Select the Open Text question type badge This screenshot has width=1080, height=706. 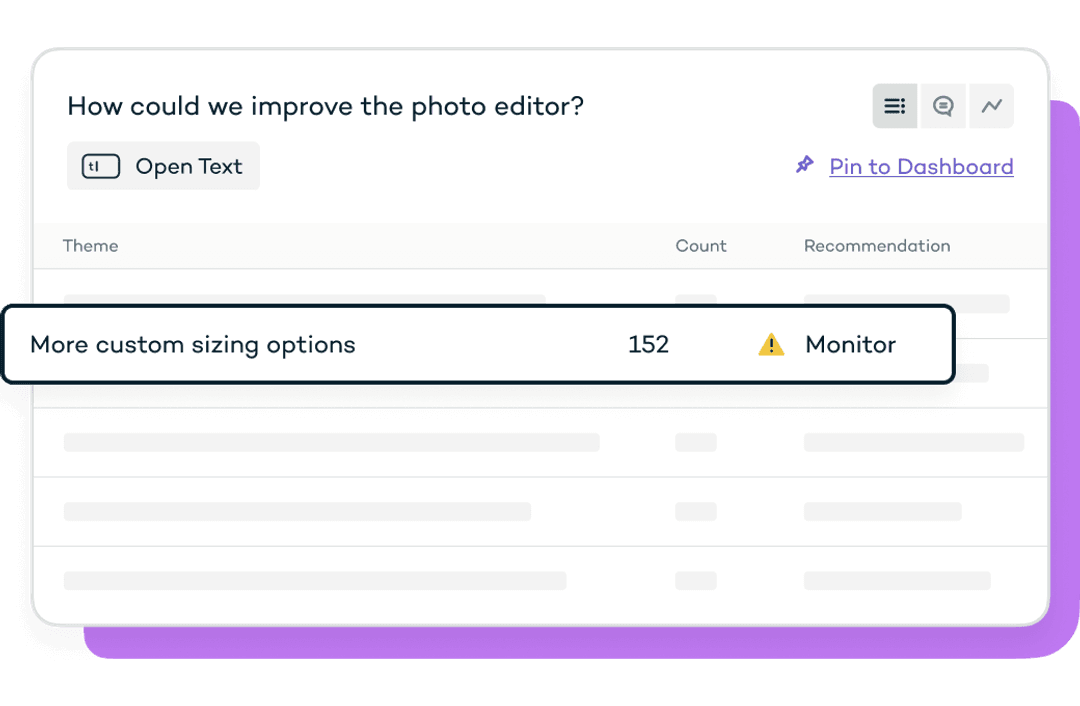(163, 166)
